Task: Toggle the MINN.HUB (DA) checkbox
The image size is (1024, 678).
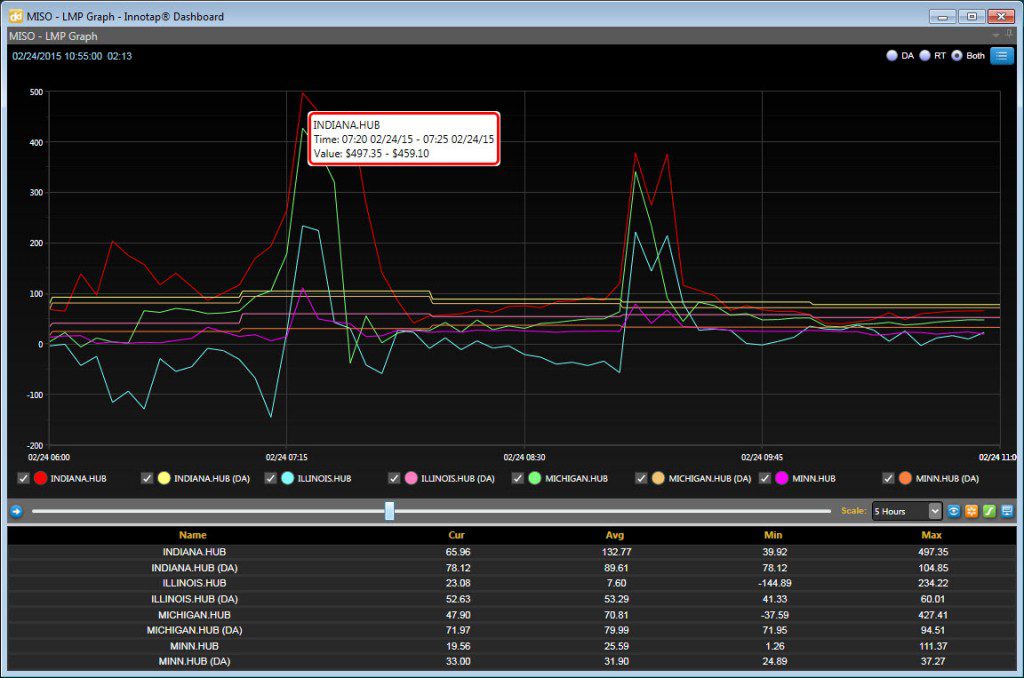Action: (x=888, y=478)
